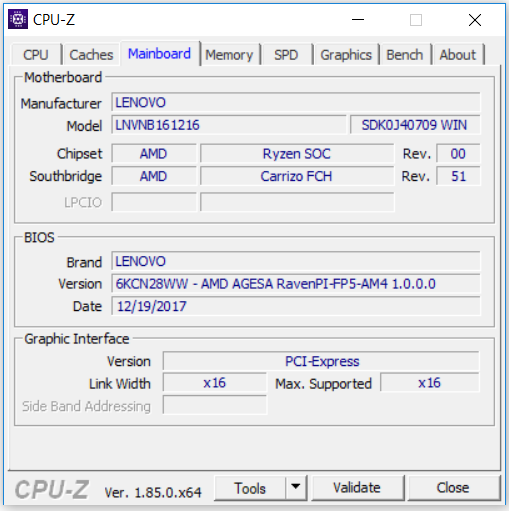Select the Memory tab
The image size is (509, 511).
pyautogui.click(x=229, y=55)
